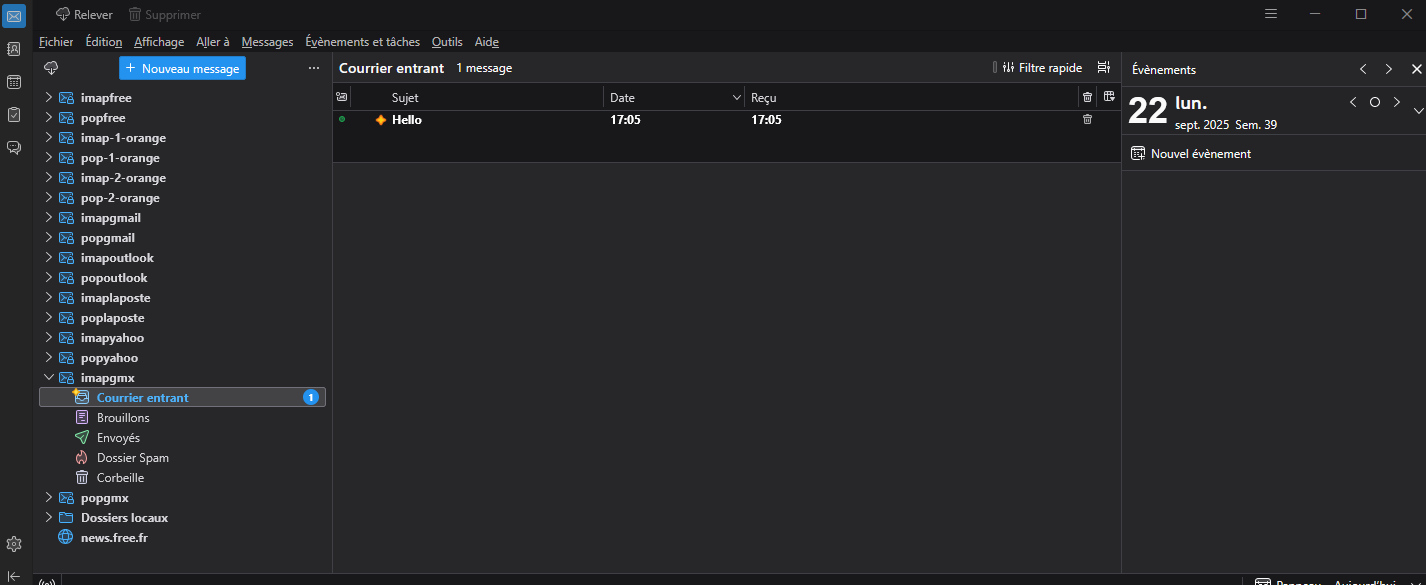Expand the Dossiers locaux folder
Viewport: 1426px width, 585px height.
tap(48, 518)
